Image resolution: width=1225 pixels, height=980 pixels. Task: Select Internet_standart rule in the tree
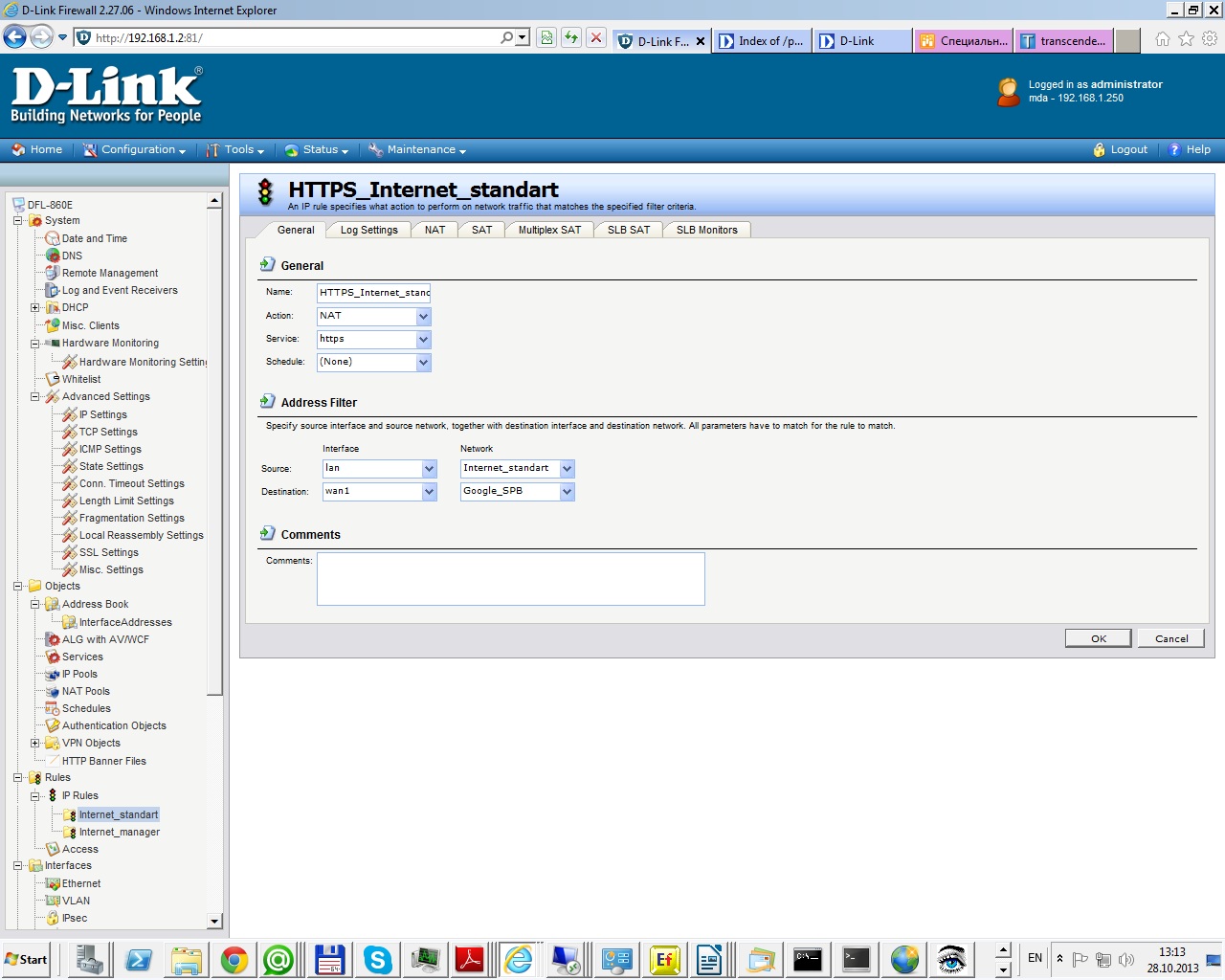(119, 814)
